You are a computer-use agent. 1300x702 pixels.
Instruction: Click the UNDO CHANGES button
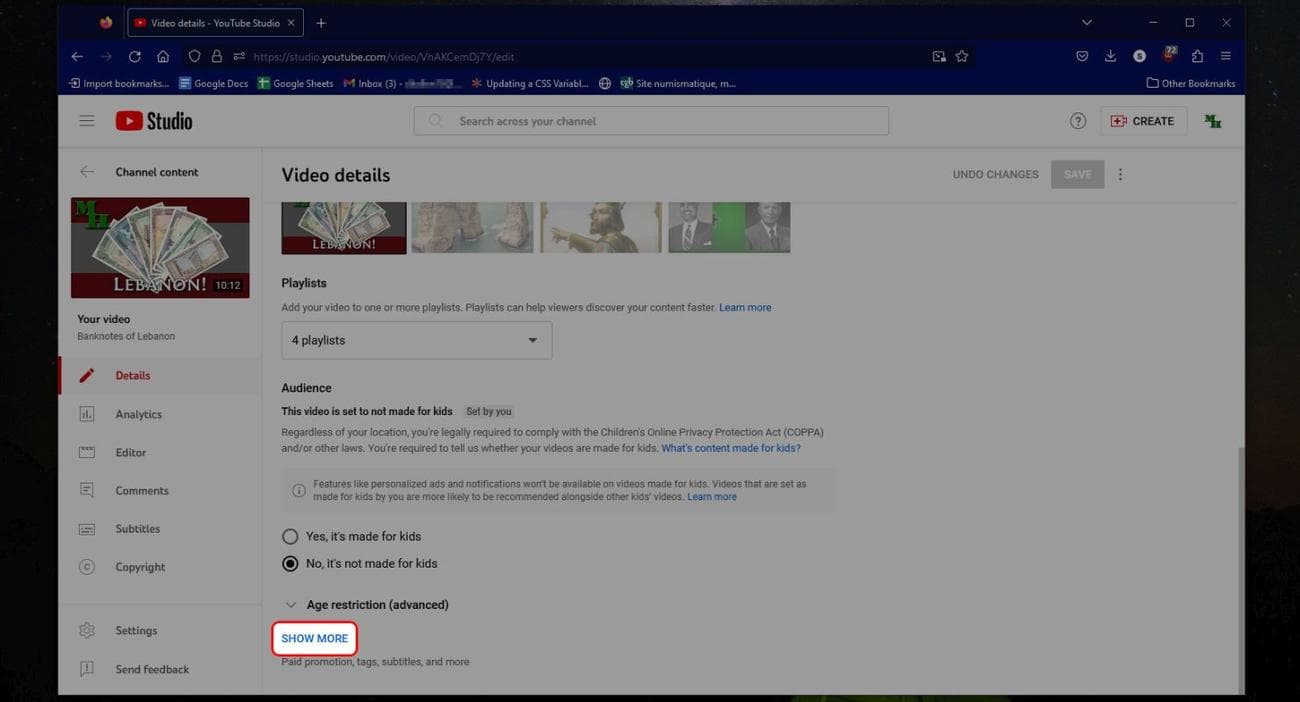point(996,174)
